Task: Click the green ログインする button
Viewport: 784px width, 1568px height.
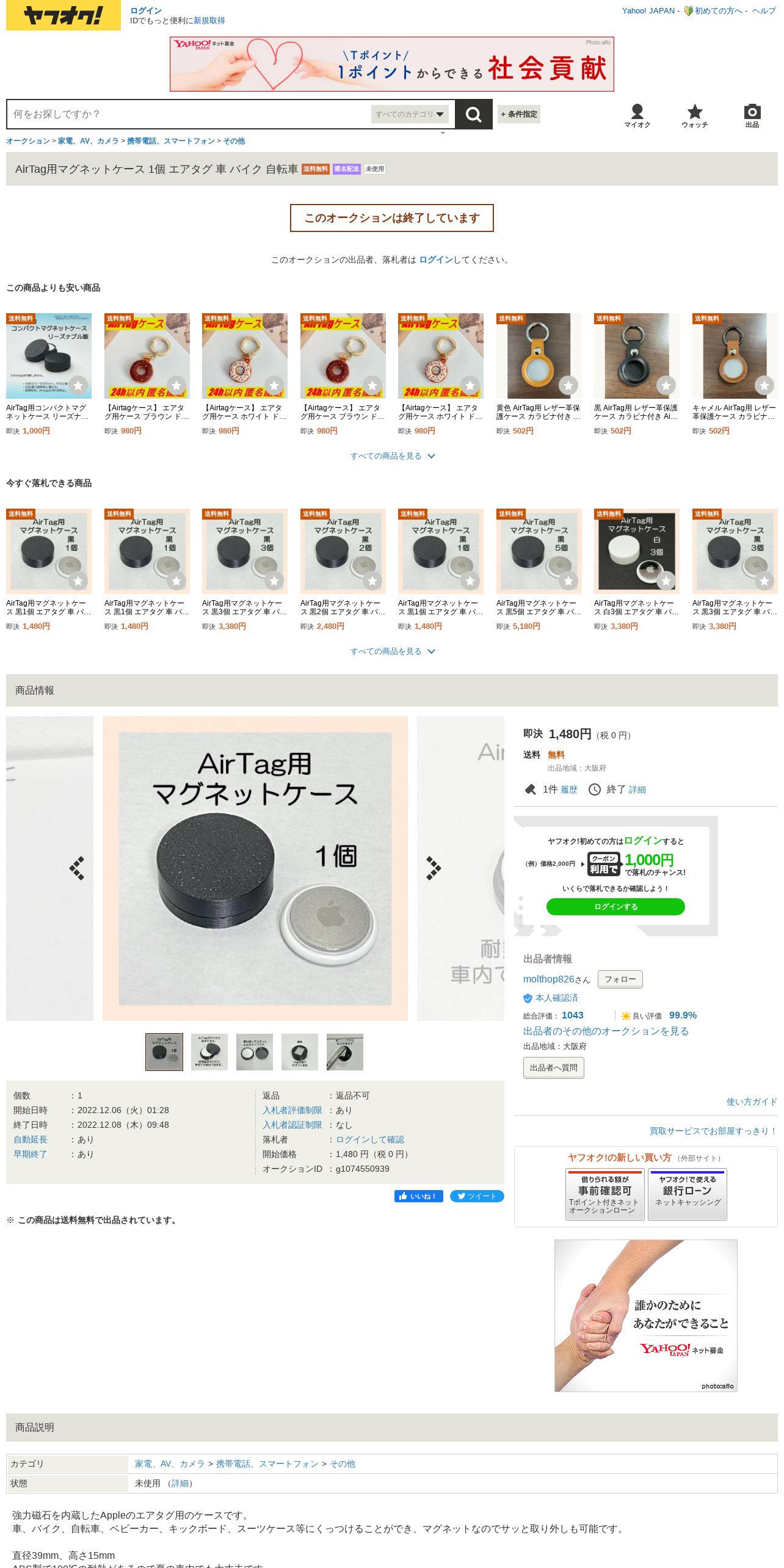Action: [615, 907]
